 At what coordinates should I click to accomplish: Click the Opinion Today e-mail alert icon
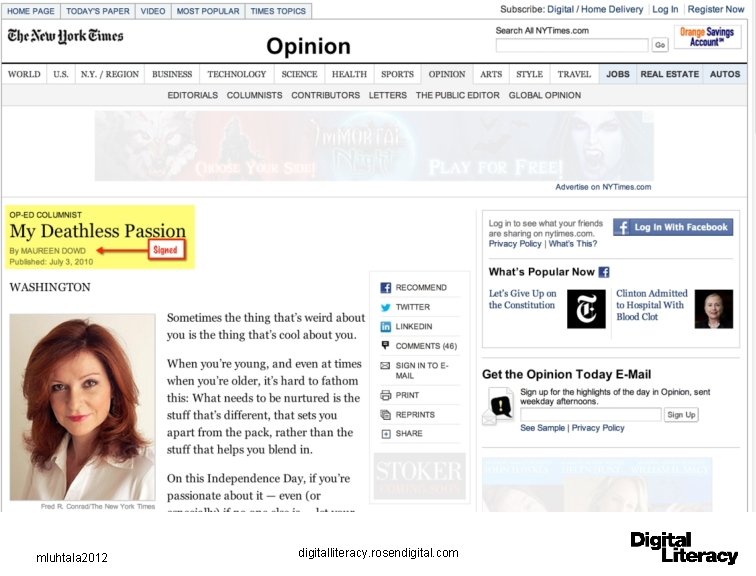point(498,406)
